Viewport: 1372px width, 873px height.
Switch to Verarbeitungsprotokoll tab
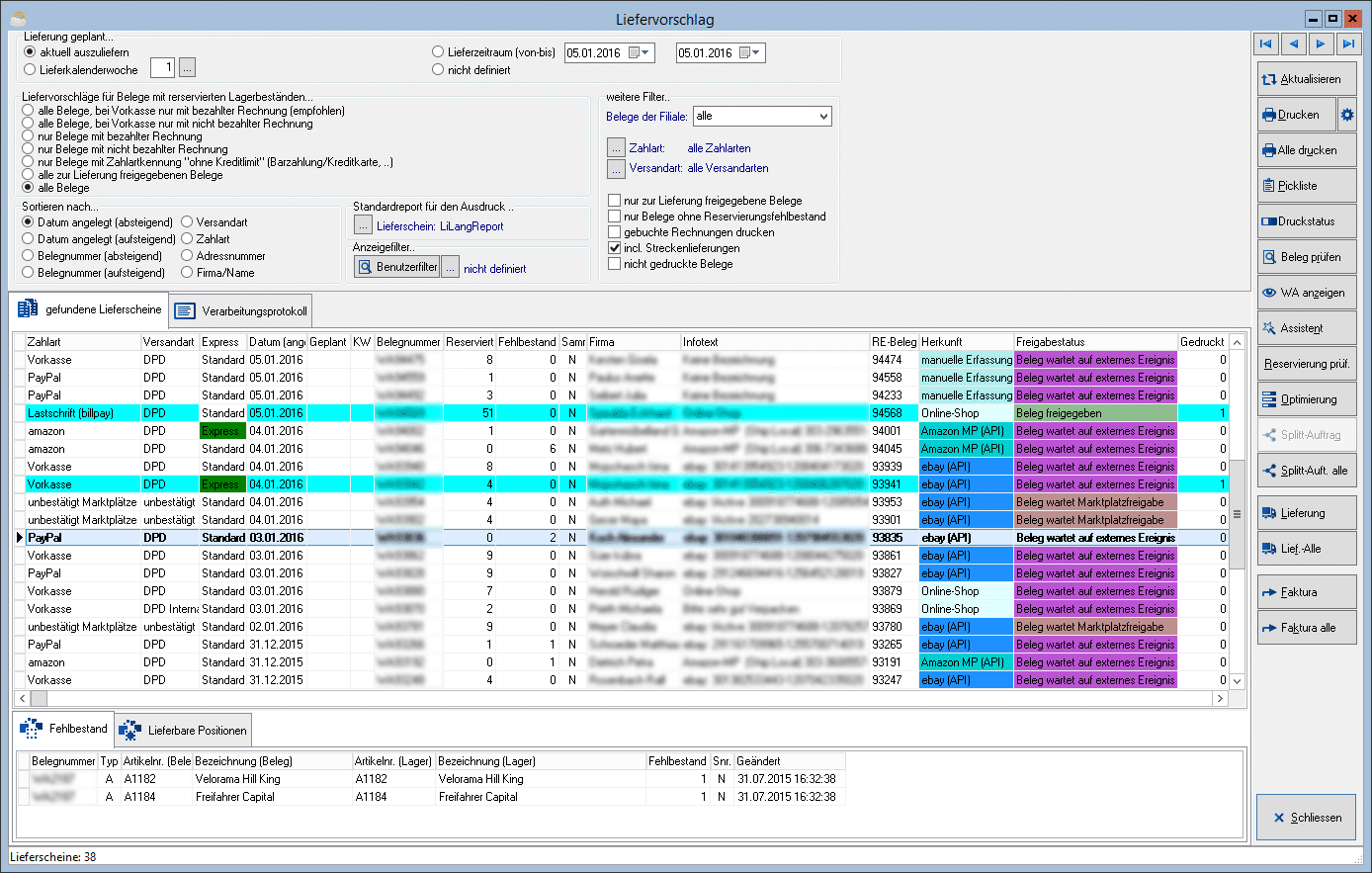[x=242, y=311]
